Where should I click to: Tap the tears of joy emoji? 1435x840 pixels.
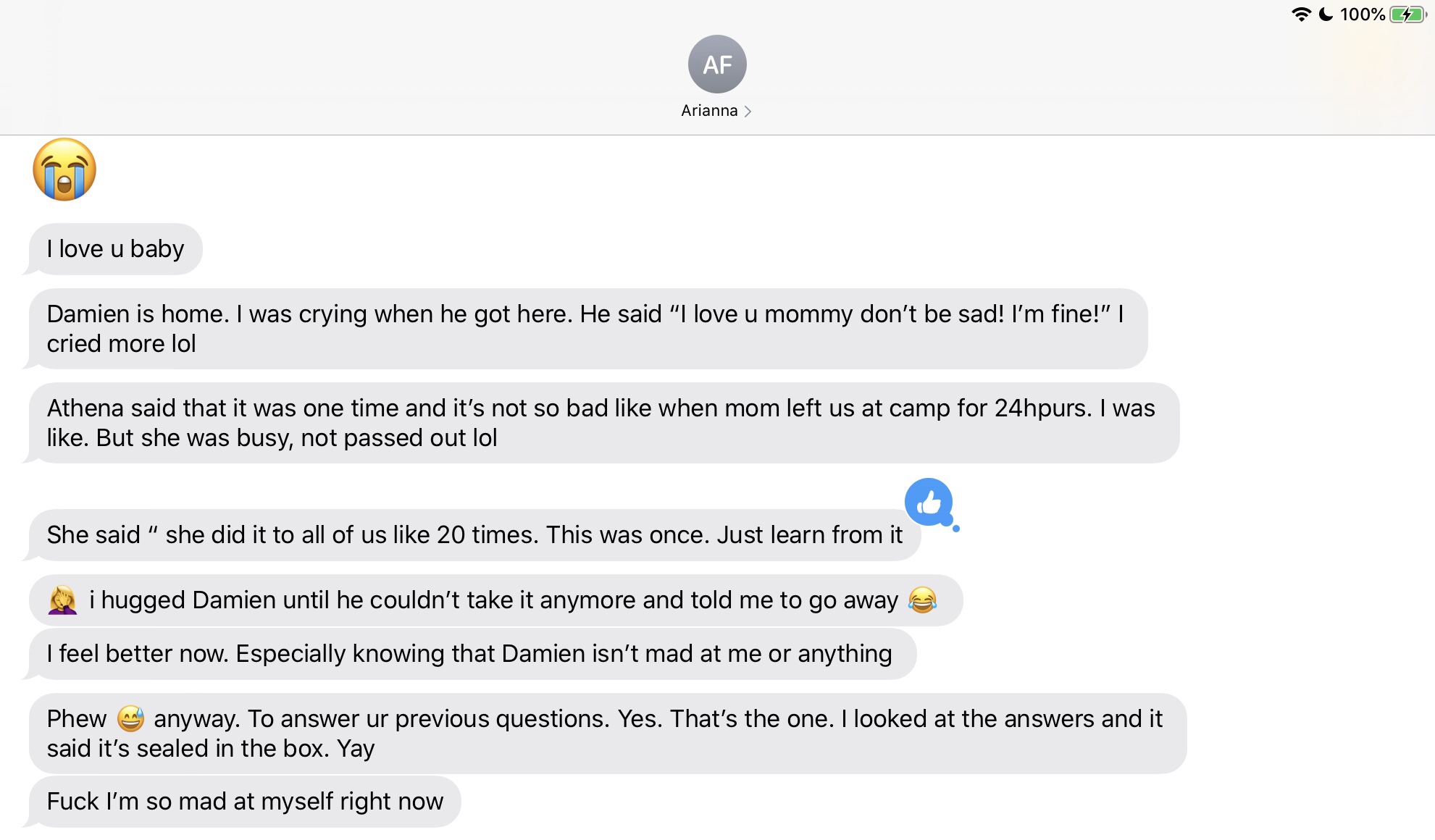(x=922, y=600)
